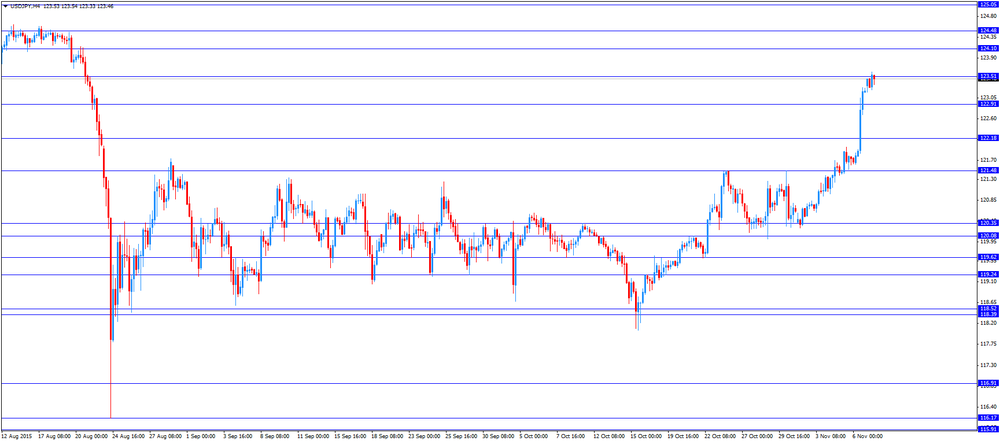
Task: Click the 12 Aug 2015 date label
Action: click(16, 437)
